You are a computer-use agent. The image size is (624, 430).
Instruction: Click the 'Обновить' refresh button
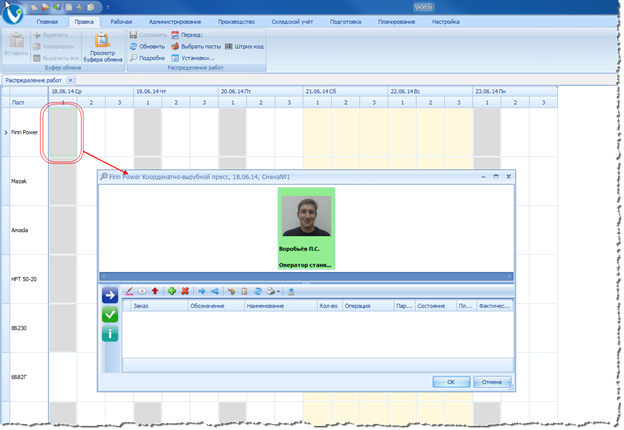tap(147, 46)
